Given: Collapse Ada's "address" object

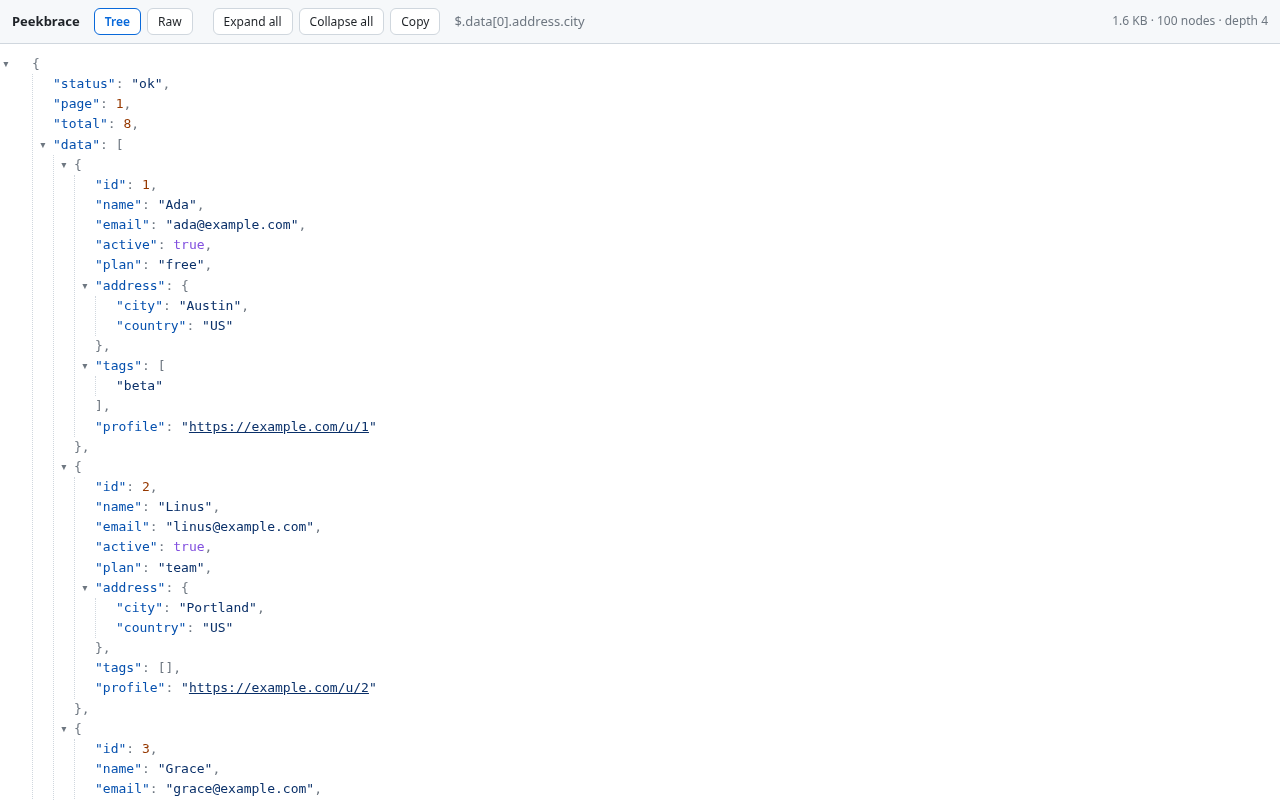Looking at the screenshot, I should tap(85, 286).
